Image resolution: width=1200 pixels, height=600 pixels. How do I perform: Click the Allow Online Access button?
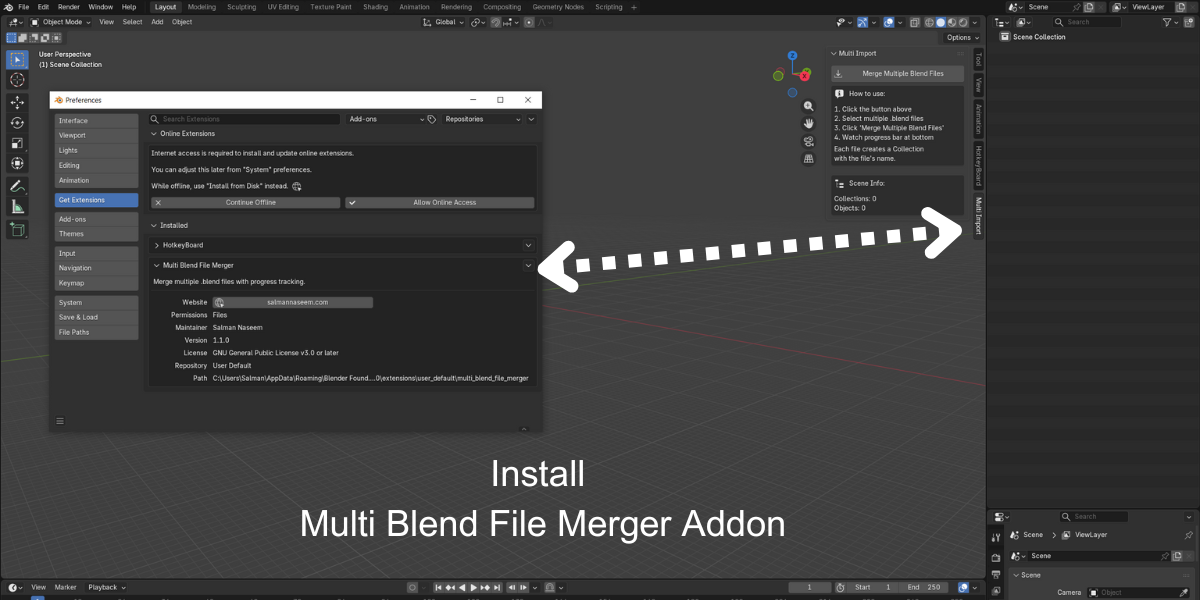[x=440, y=202]
